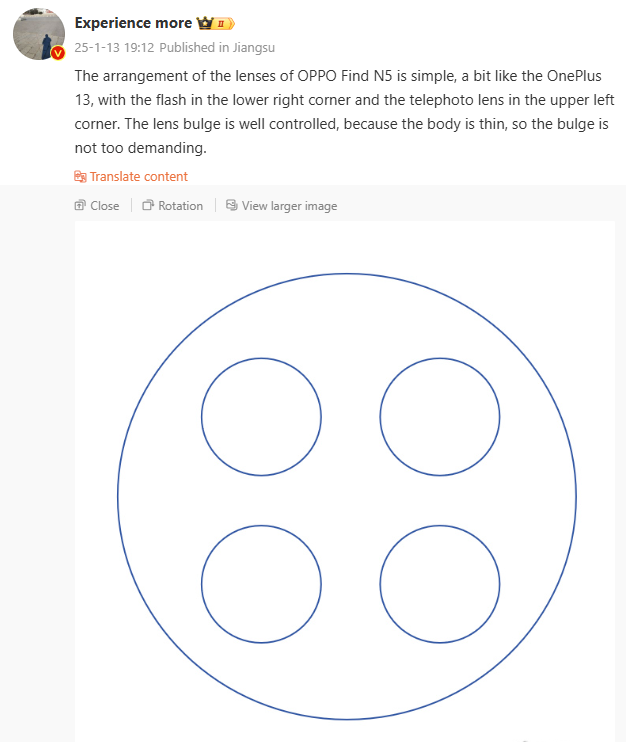Click the top-left small circle in the drawing
626x742 pixels.
(x=261, y=416)
